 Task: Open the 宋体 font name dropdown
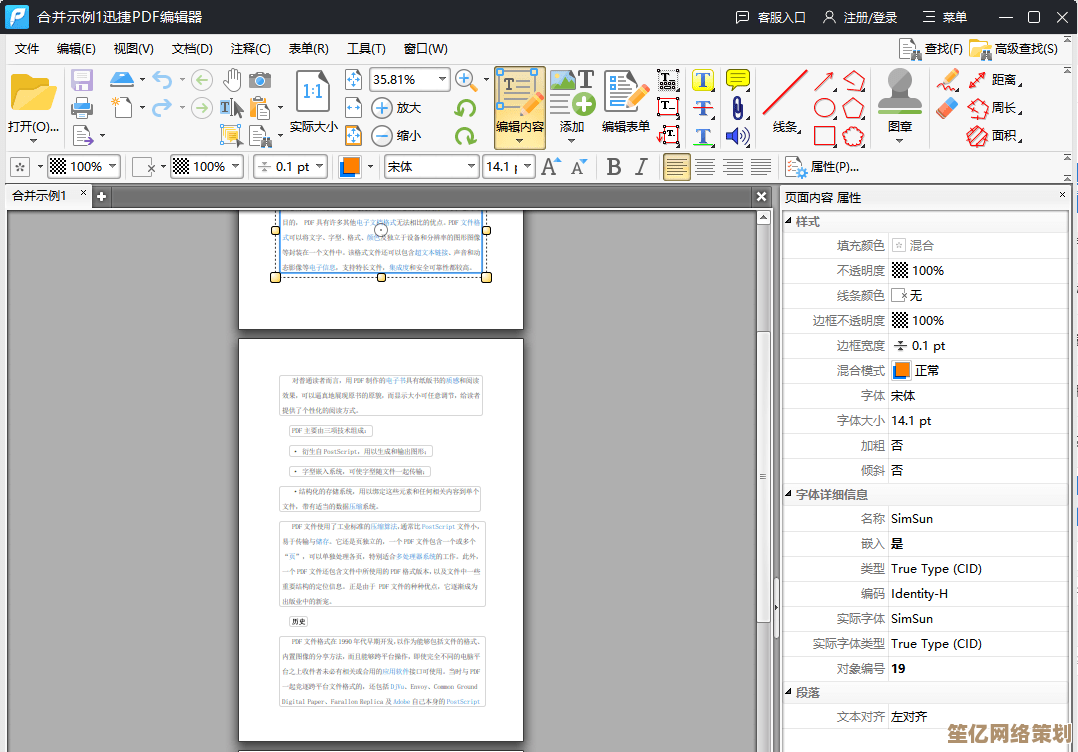coord(470,167)
